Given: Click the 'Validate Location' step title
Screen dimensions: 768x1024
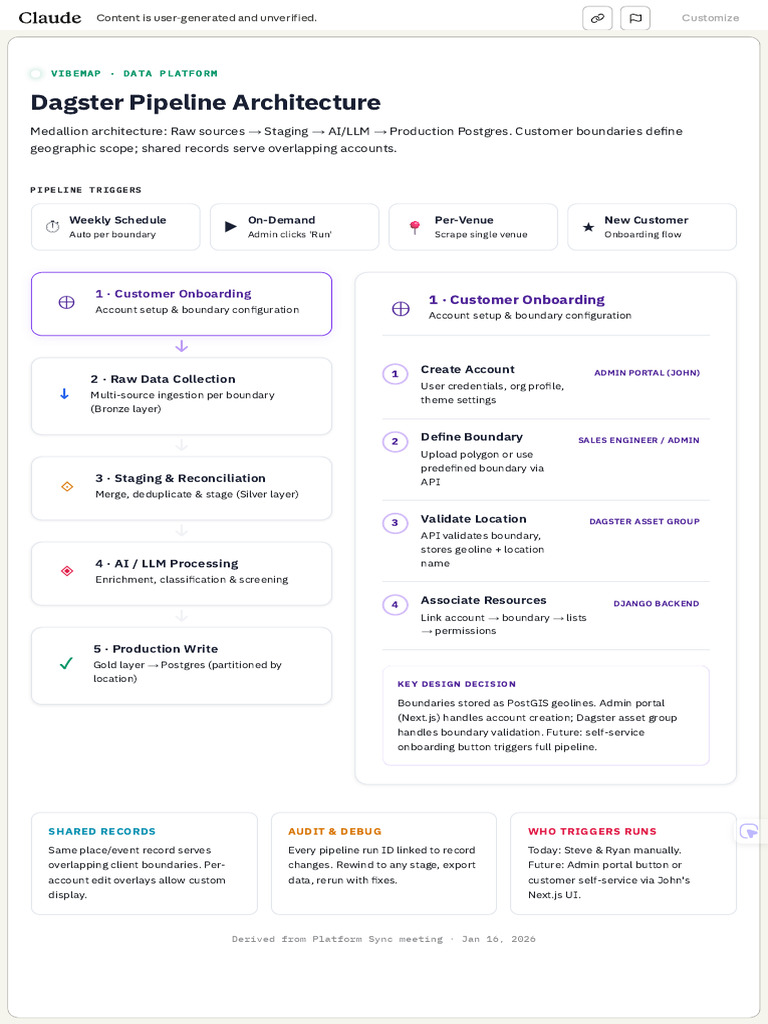Looking at the screenshot, I should coord(473,519).
